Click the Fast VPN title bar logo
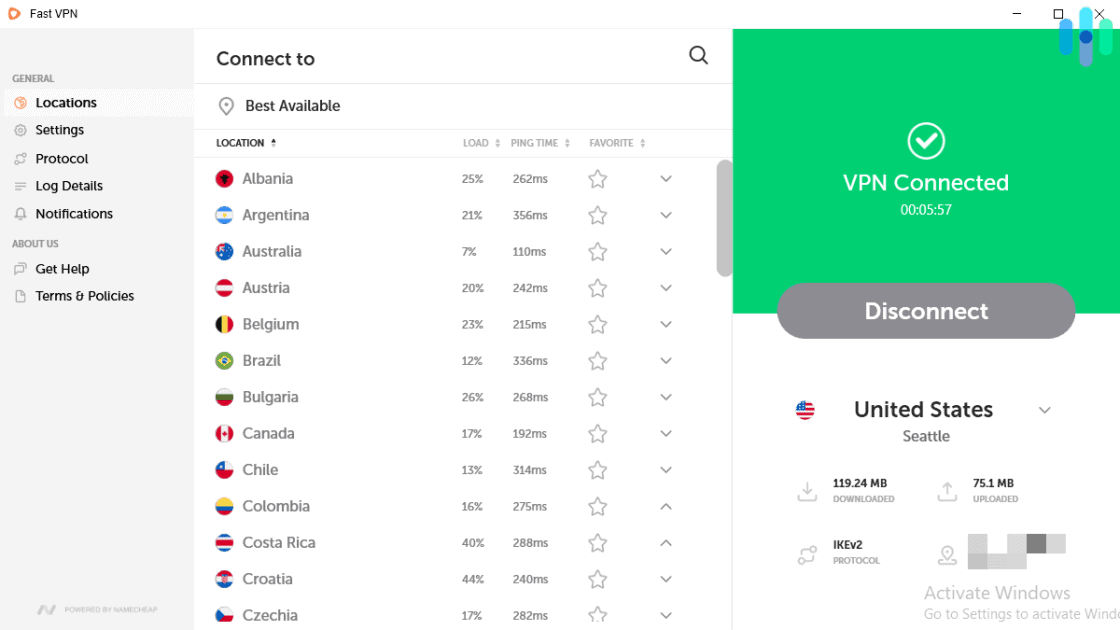The width and height of the screenshot is (1120, 630). click(x=14, y=13)
